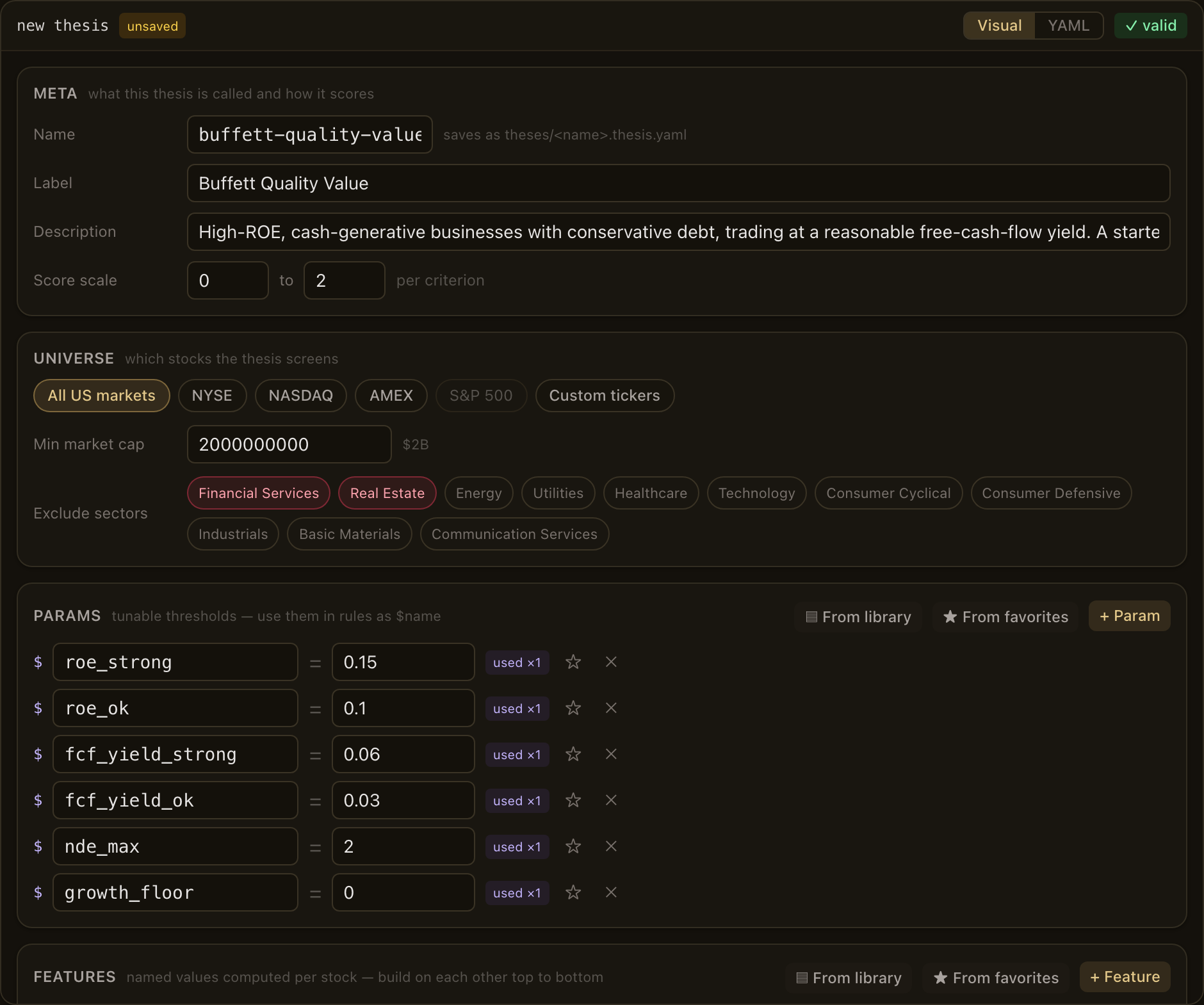Exclude Communication Services sector
Image resolution: width=1204 pixels, height=1005 pixels.
514,534
